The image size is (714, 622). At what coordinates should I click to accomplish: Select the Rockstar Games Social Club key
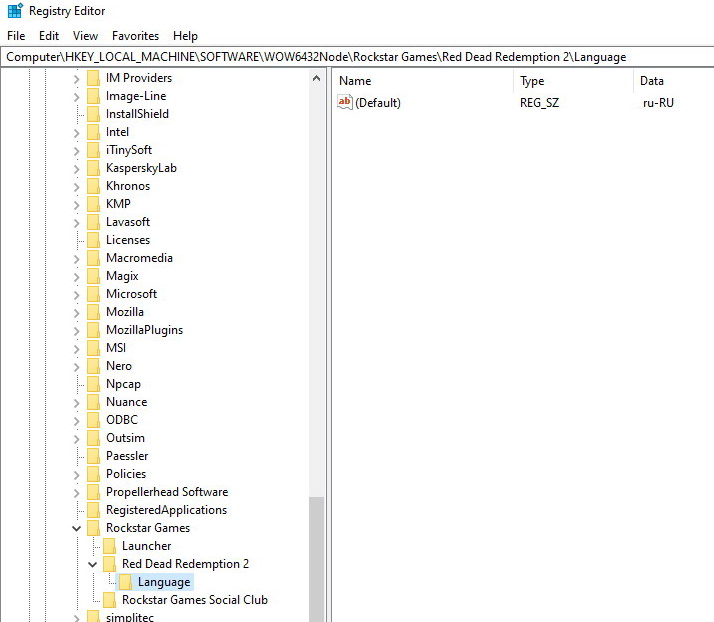click(195, 600)
